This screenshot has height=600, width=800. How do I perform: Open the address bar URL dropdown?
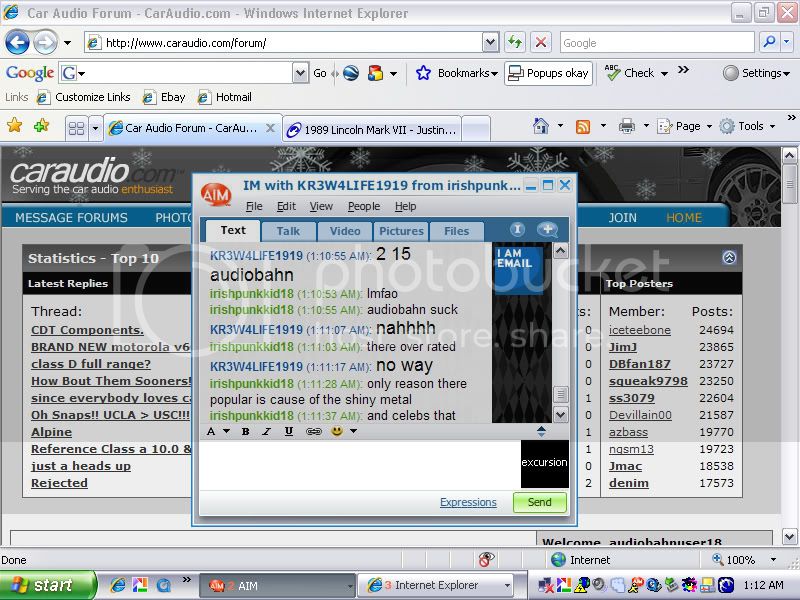pyautogui.click(x=490, y=42)
